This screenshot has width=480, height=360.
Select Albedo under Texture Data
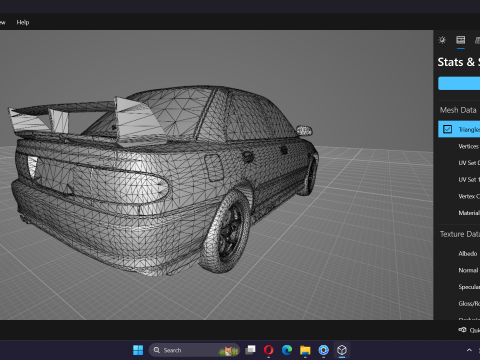468,254
